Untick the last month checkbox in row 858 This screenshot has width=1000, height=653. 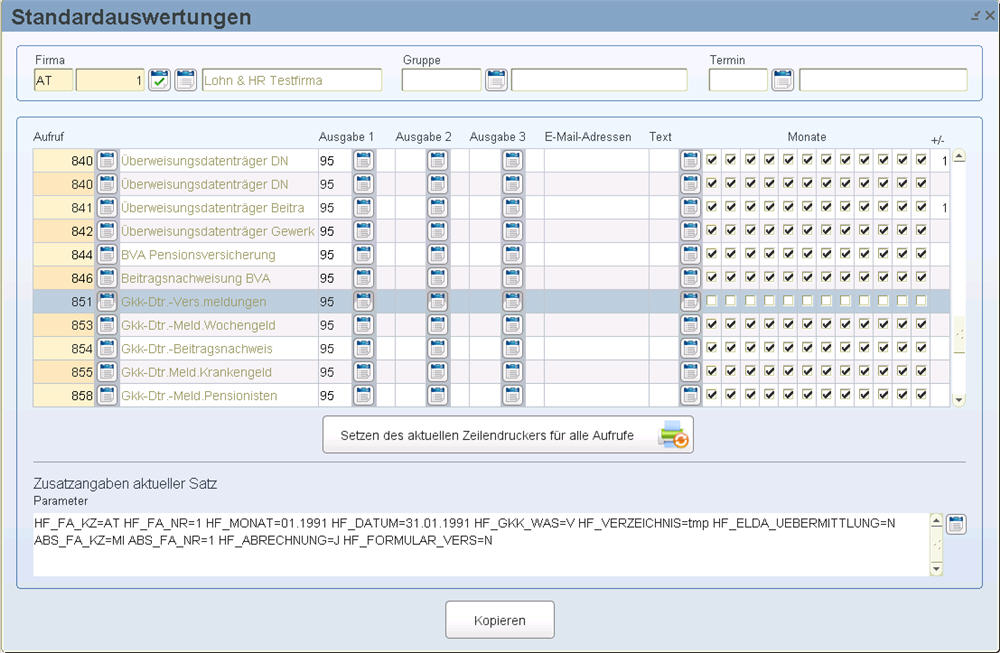pyautogui.click(x=921, y=395)
